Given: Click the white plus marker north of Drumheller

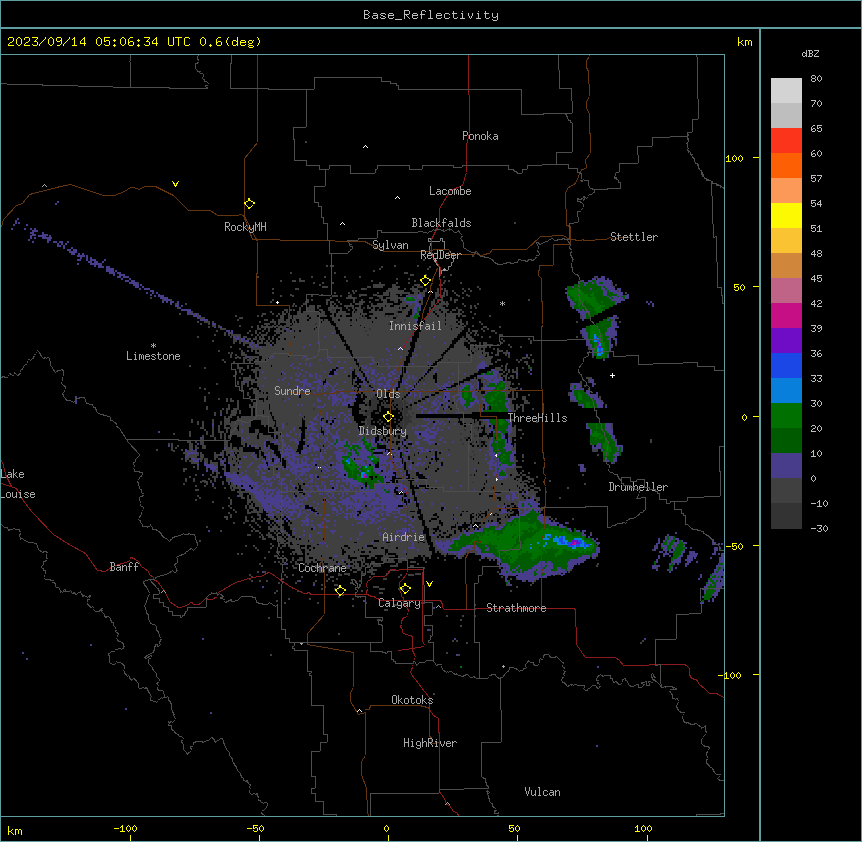Looking at the screenshot, I should click(612, 375).
